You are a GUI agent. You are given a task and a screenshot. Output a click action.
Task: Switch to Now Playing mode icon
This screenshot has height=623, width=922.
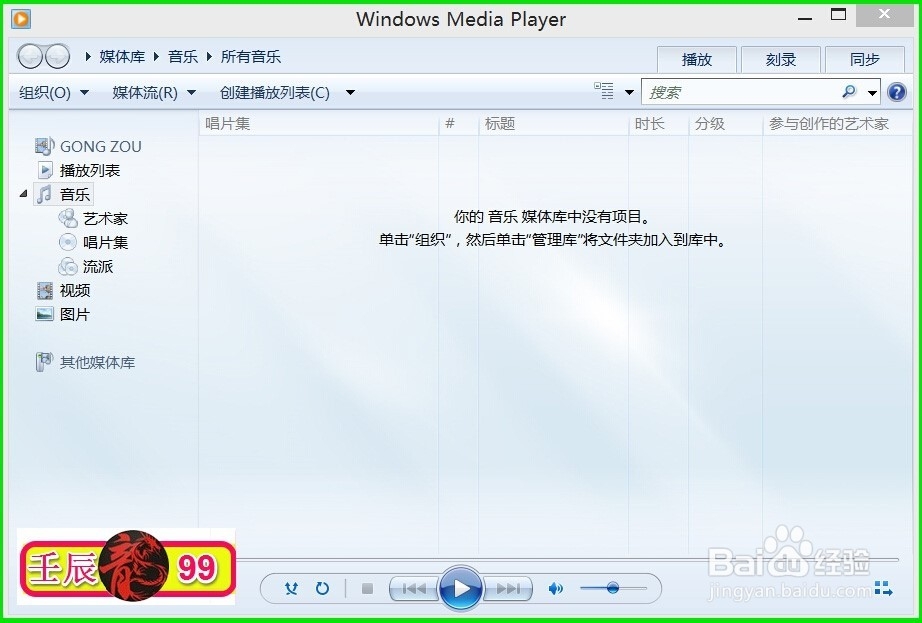[x=883, y=588]
